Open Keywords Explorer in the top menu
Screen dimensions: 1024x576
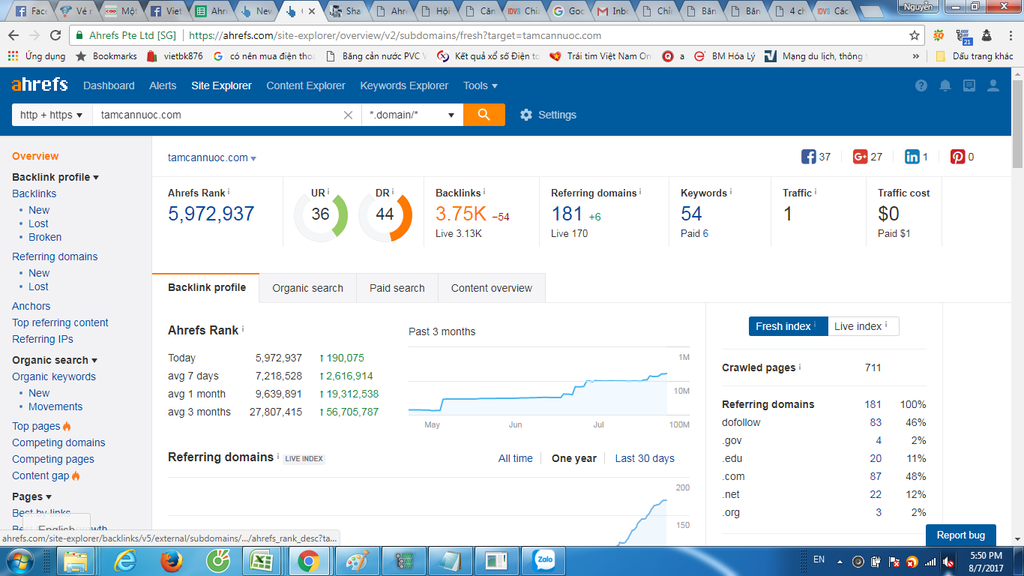pos(404,86)
